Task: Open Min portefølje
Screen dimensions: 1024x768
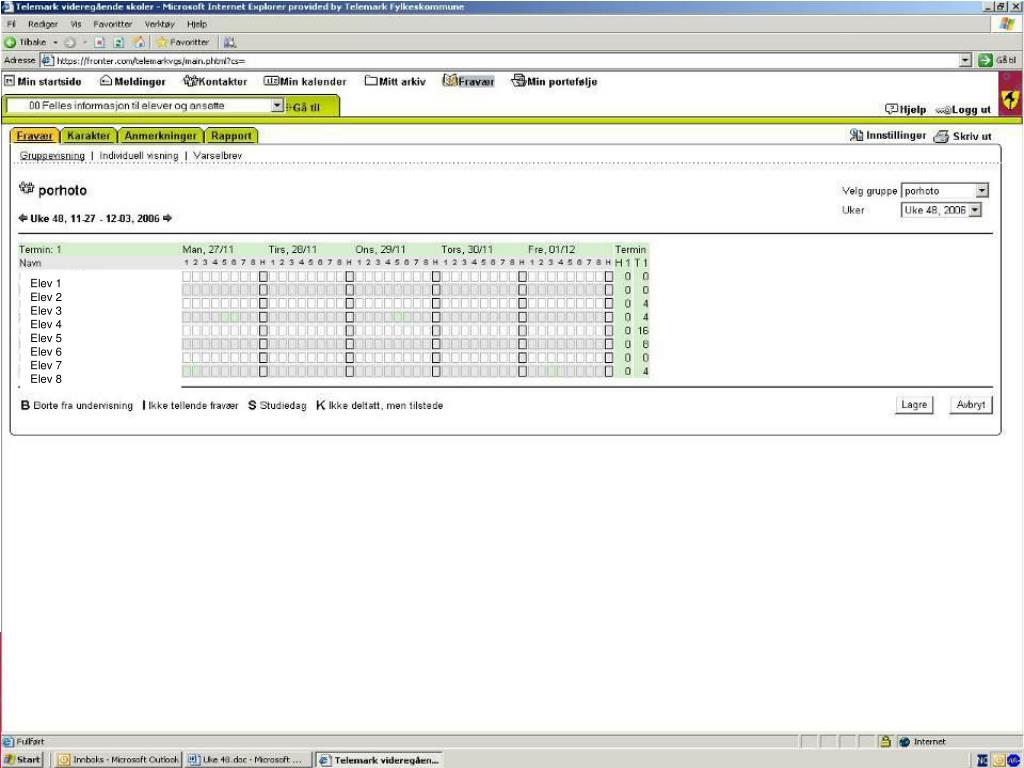Action: point(554,82)
